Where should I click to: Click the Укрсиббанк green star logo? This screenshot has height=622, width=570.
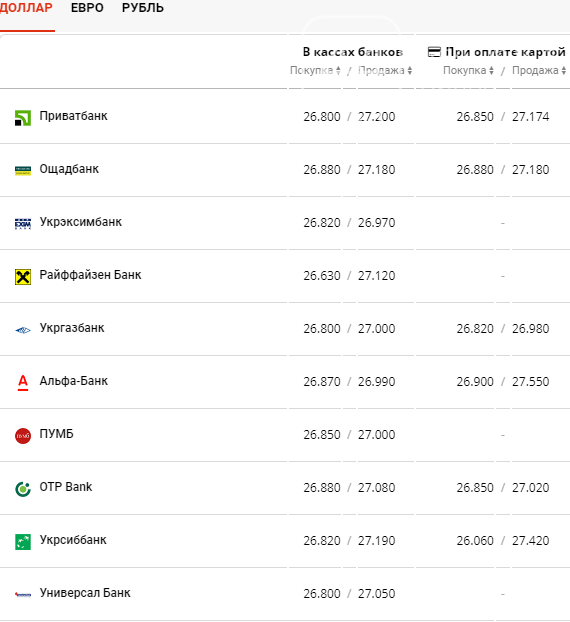[23, 542]
